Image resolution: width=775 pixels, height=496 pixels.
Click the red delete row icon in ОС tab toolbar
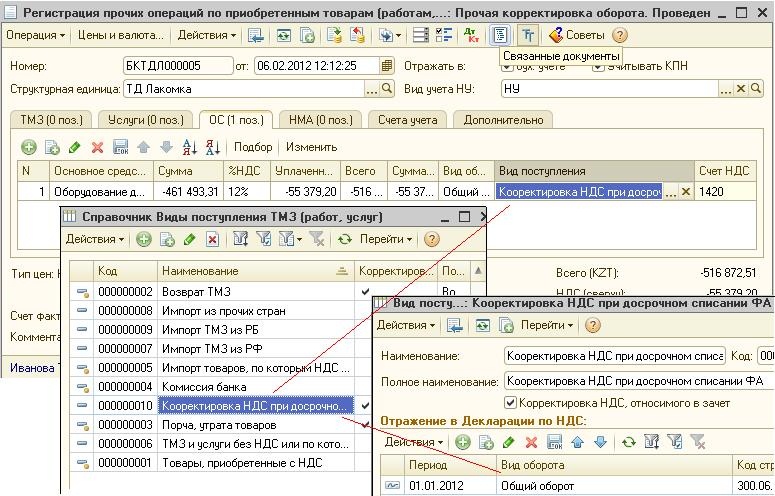[98, 147]
